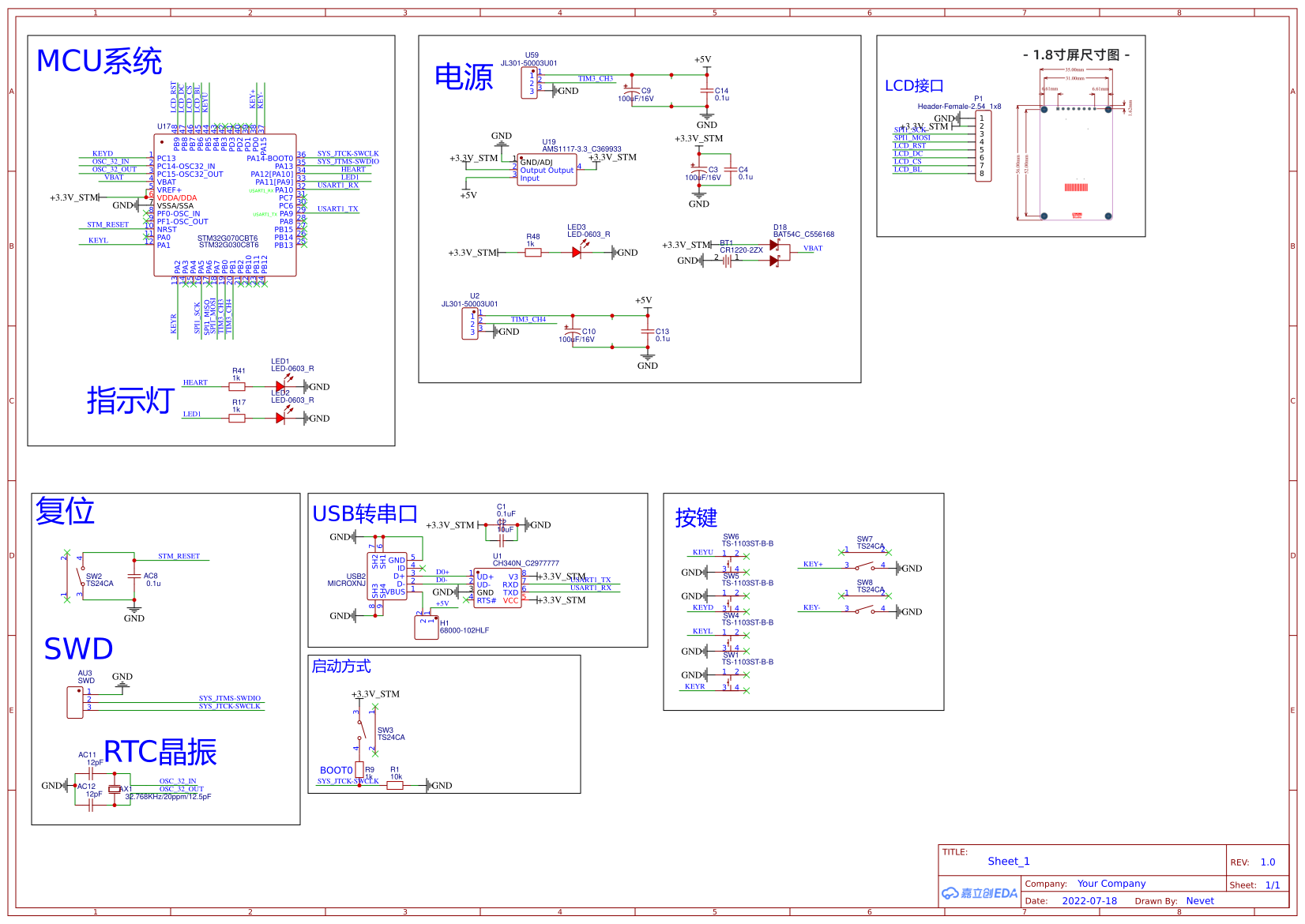
Task: Select the CH340N USB converter chip U1
Action: click(498, 588)
